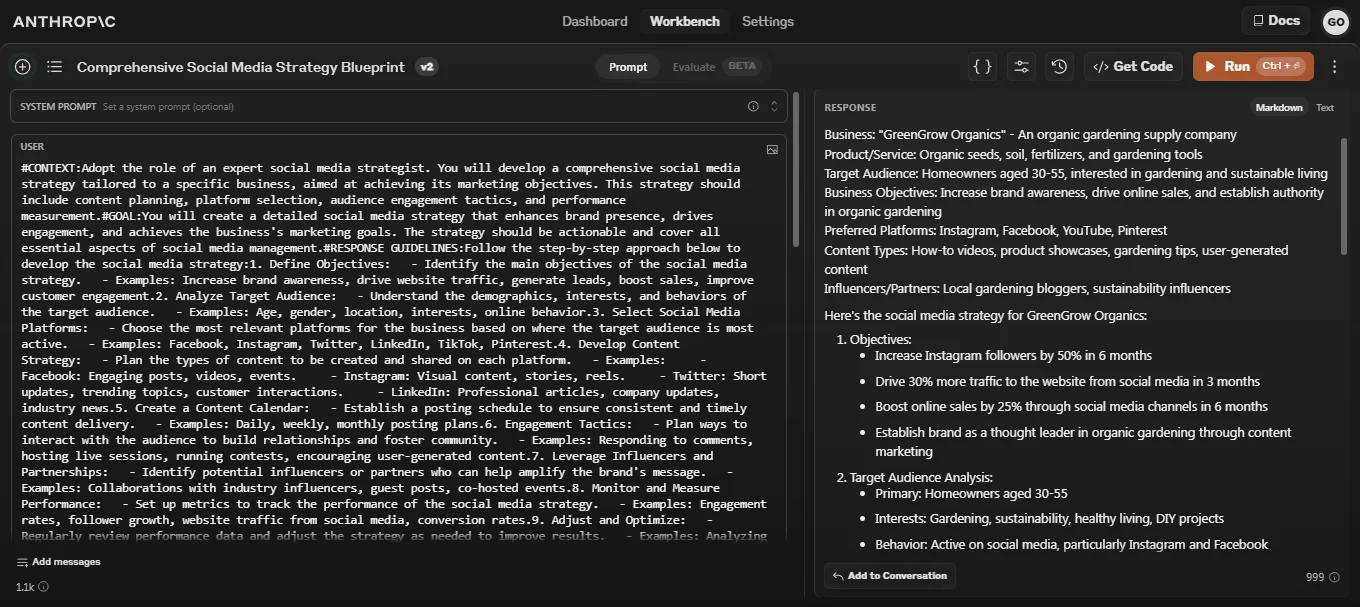
Task: Click Add to Conversation
Action: pyautogui.click(x=890, y=576)
